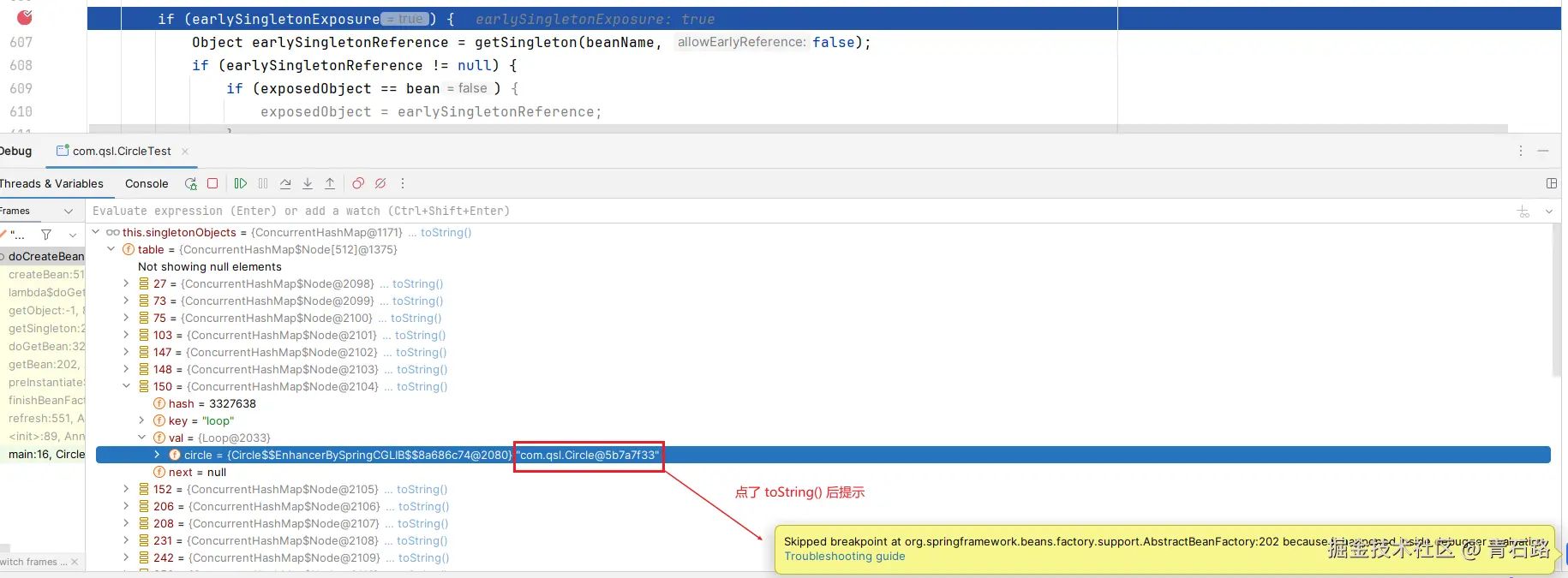
Task: Expand the circle field row
Action: pyautogui.click(x=157, y=455)
